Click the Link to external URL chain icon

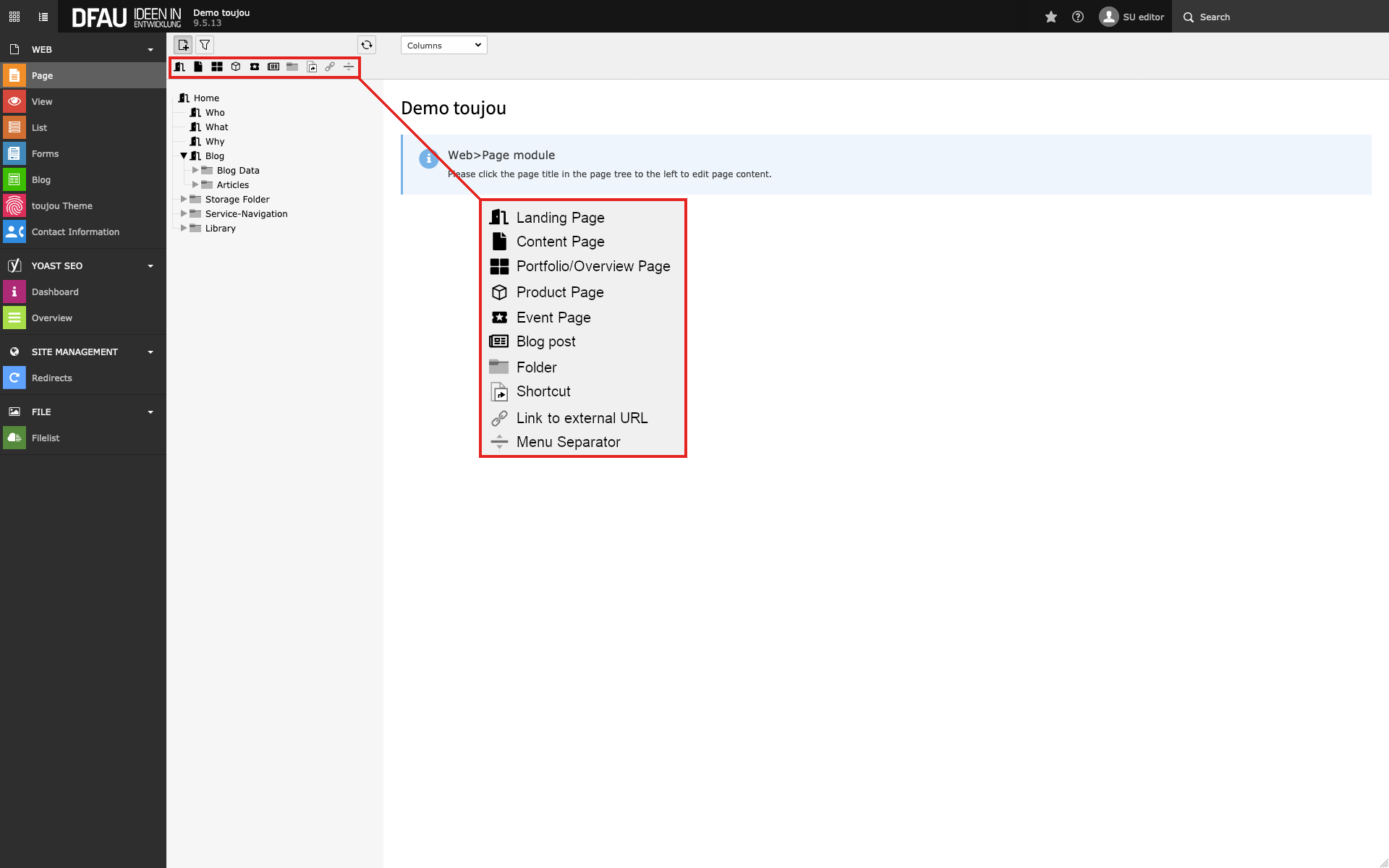330,67
